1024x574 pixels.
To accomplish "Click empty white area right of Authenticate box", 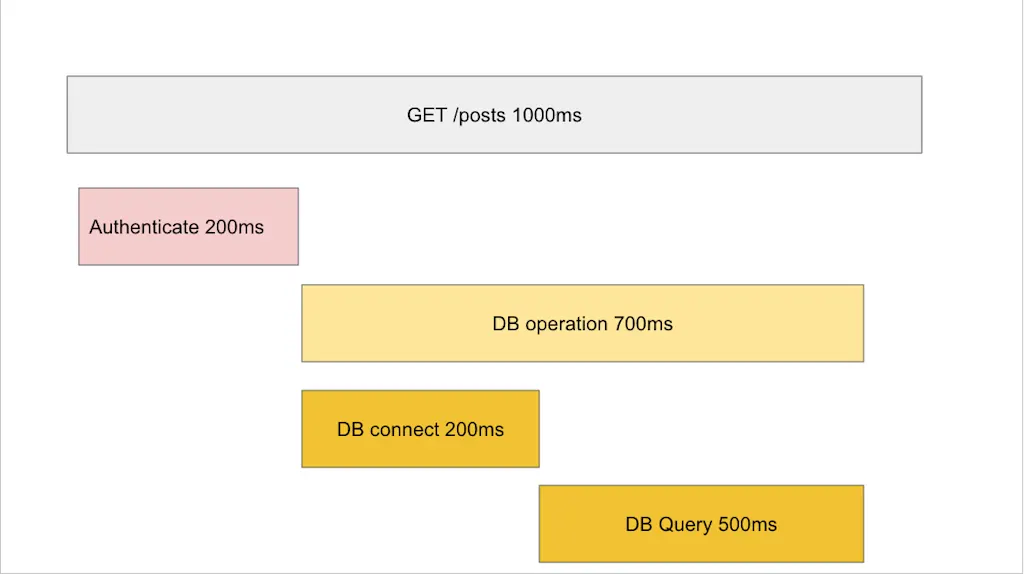I will tap(588, 227).
